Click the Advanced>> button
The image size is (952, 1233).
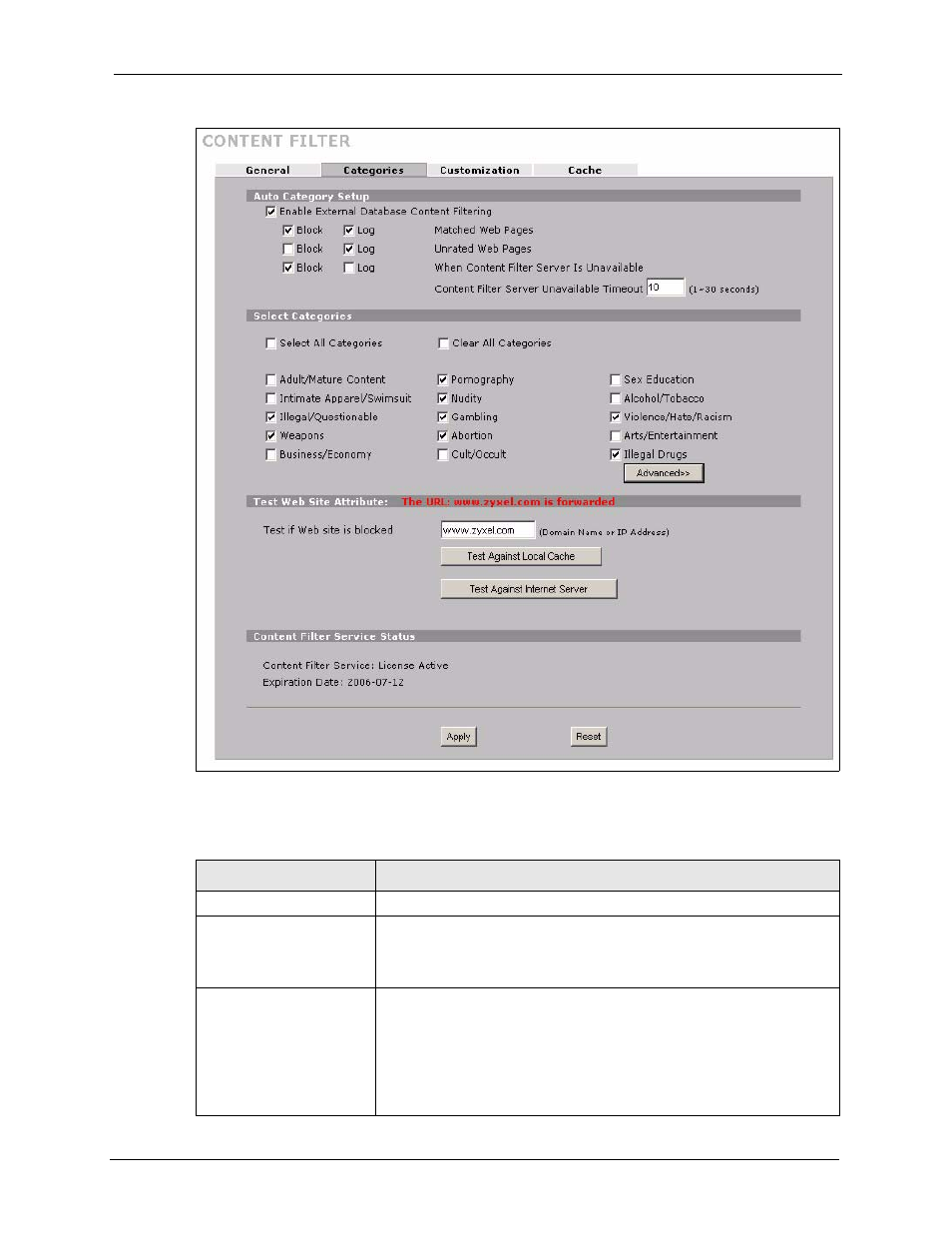tap(664, 473)
